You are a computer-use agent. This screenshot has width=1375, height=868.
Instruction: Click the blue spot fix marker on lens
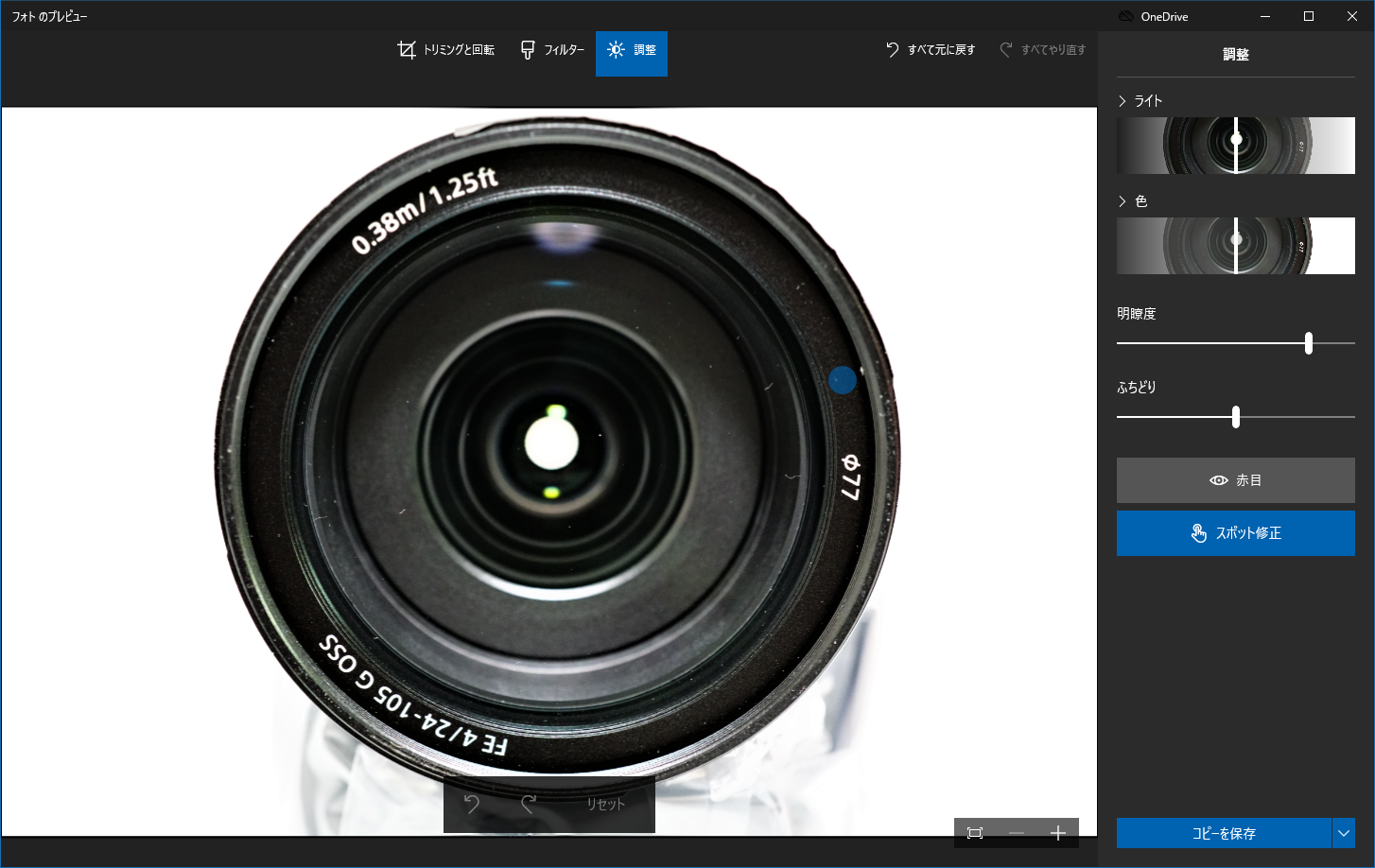(x=843, y=380)
